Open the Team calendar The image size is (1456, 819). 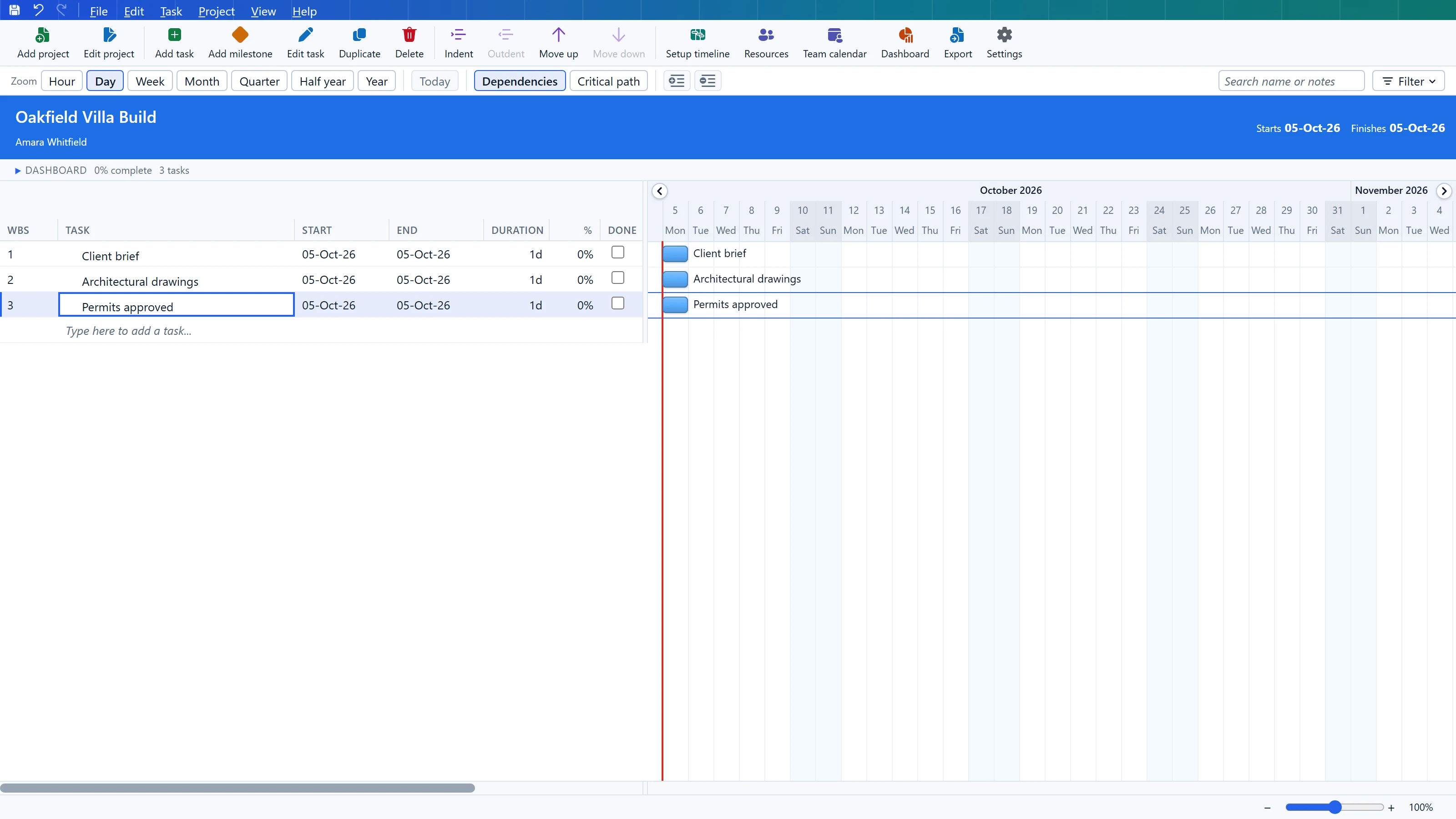(x=834, y=43)
